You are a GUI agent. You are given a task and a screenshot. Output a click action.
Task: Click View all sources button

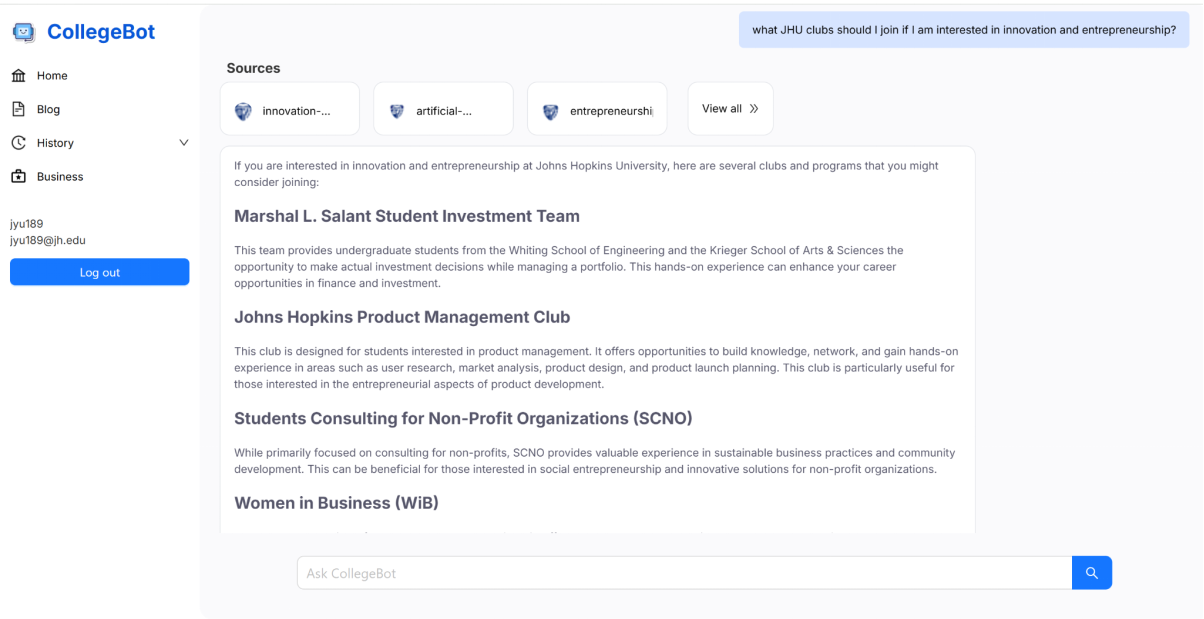731,108
